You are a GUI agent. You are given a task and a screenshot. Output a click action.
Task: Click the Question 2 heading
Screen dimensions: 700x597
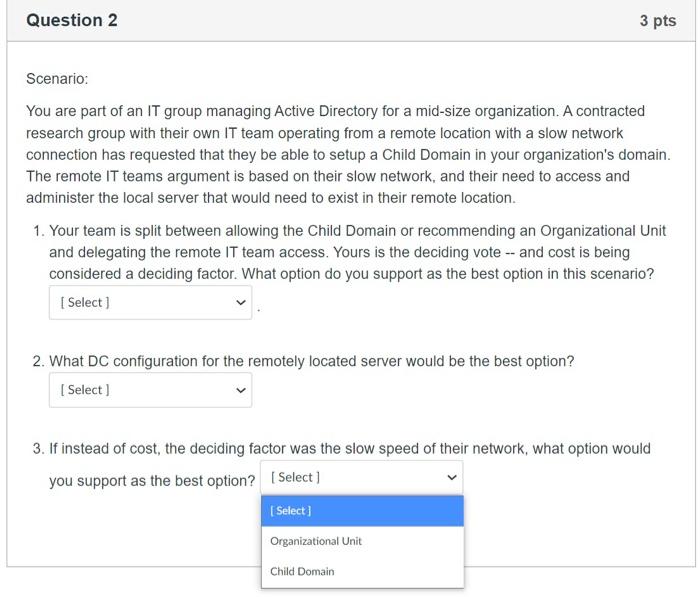pos(72,21)
